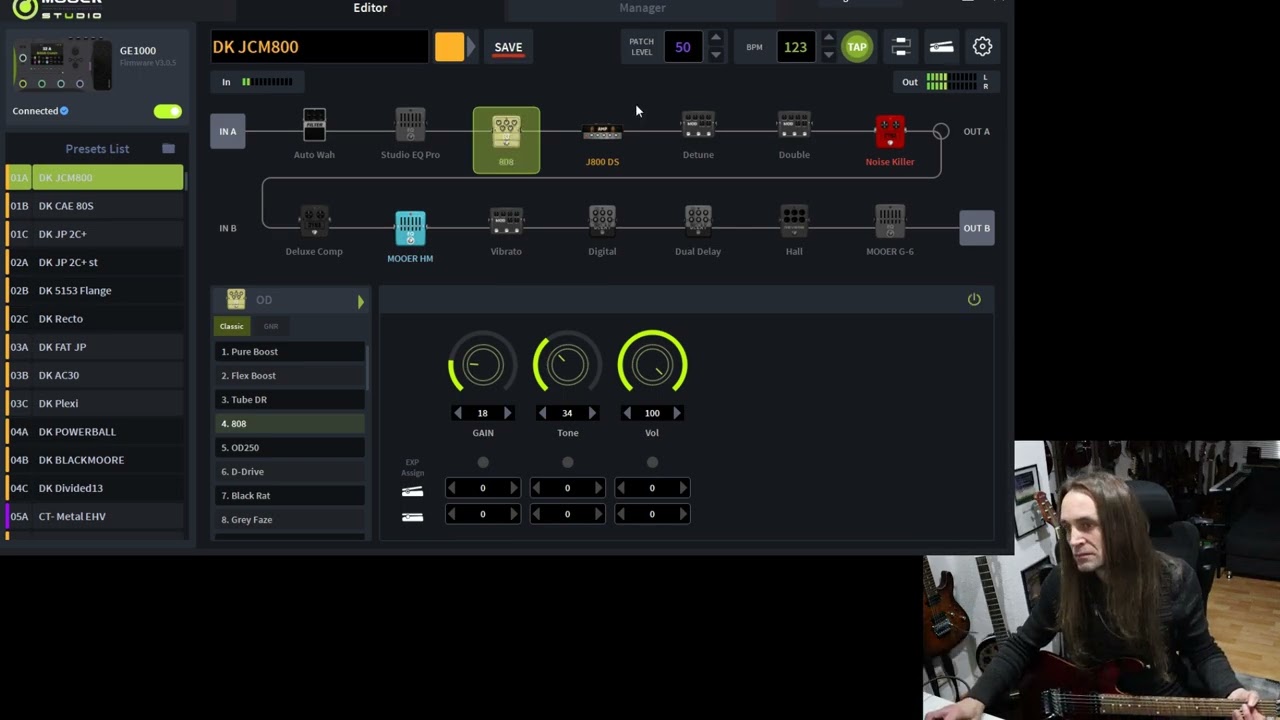Click the BPM value 123
Image resolution: width=1280 pixels, height=720 pixels.
(x=795, y=47)
